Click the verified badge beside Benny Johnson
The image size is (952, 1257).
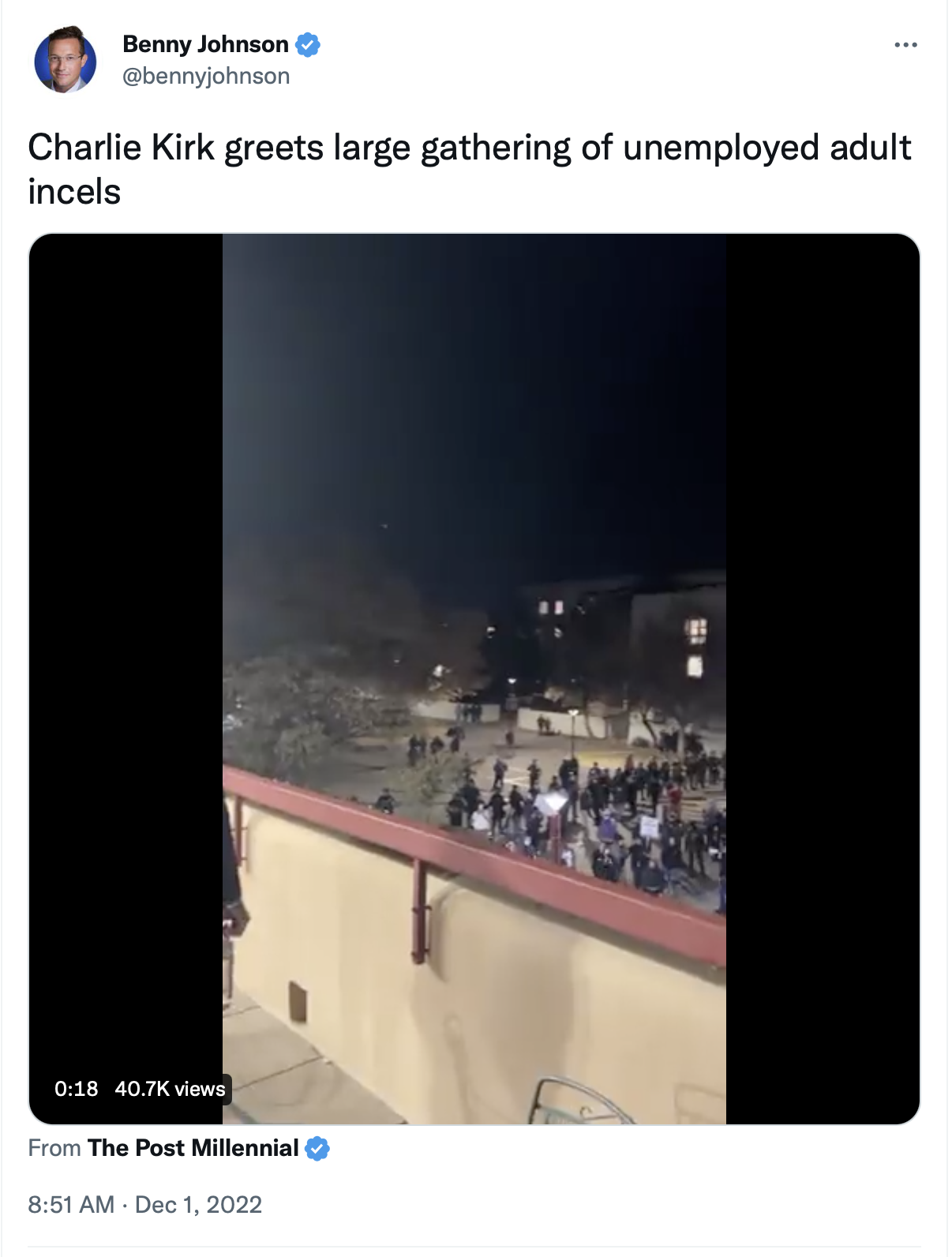pos(308,45)
